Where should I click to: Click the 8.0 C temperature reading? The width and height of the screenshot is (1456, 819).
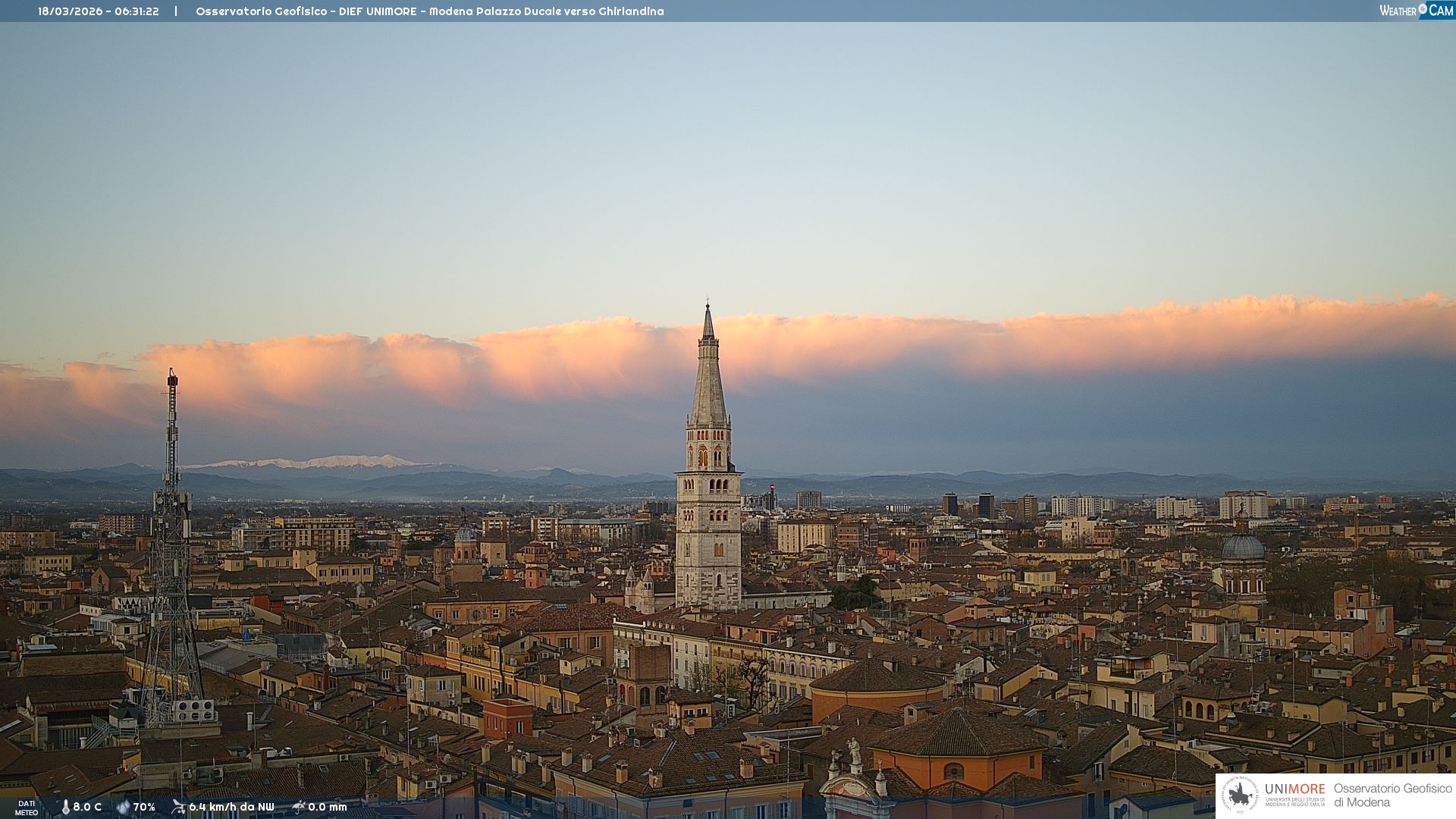[x=87, y=807]
